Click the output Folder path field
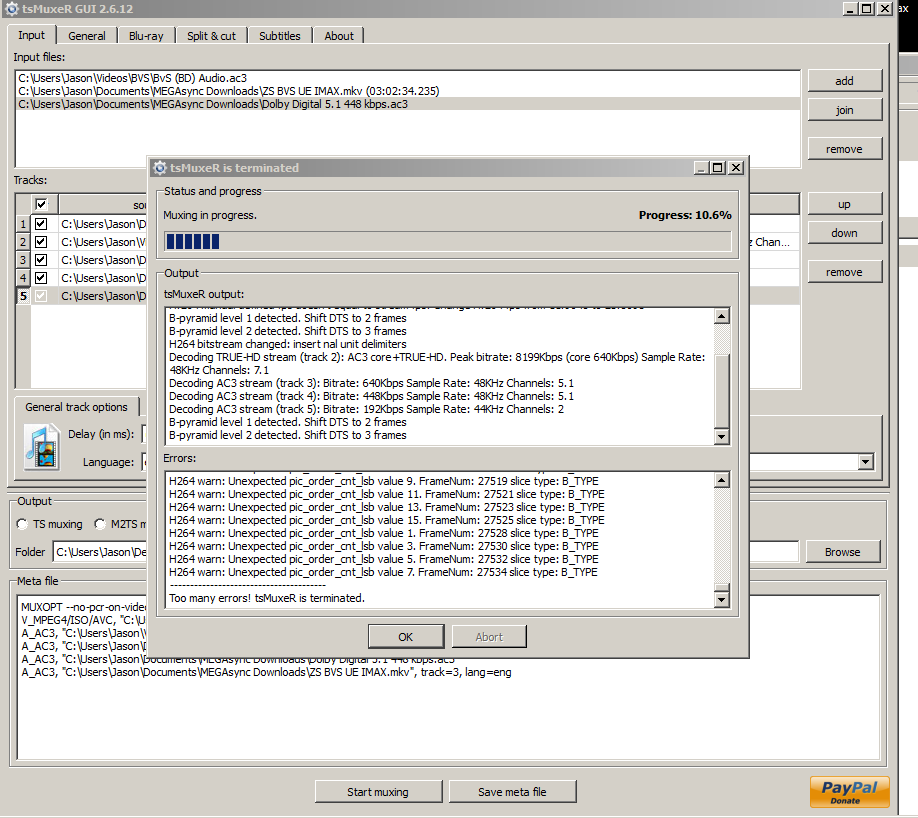 click(426, 552)
